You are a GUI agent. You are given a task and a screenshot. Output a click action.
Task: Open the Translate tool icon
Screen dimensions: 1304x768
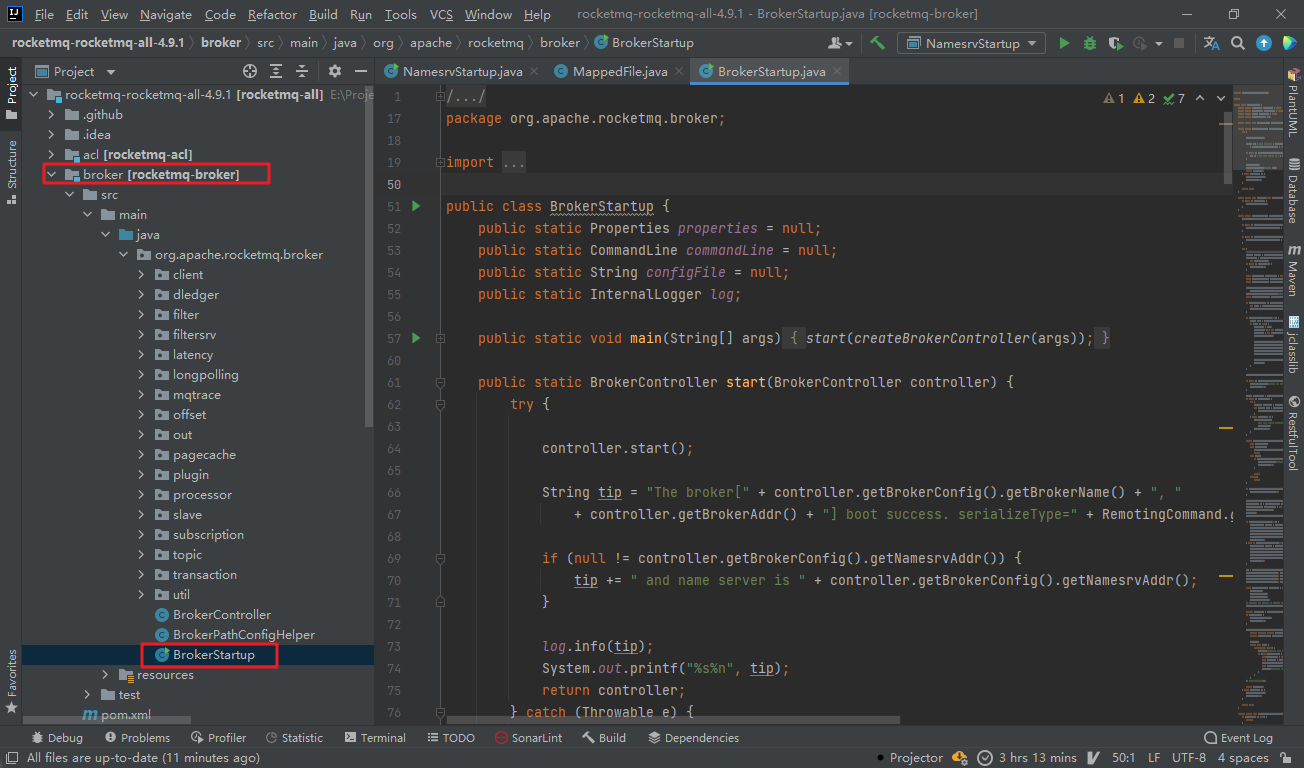[1212, 43]
